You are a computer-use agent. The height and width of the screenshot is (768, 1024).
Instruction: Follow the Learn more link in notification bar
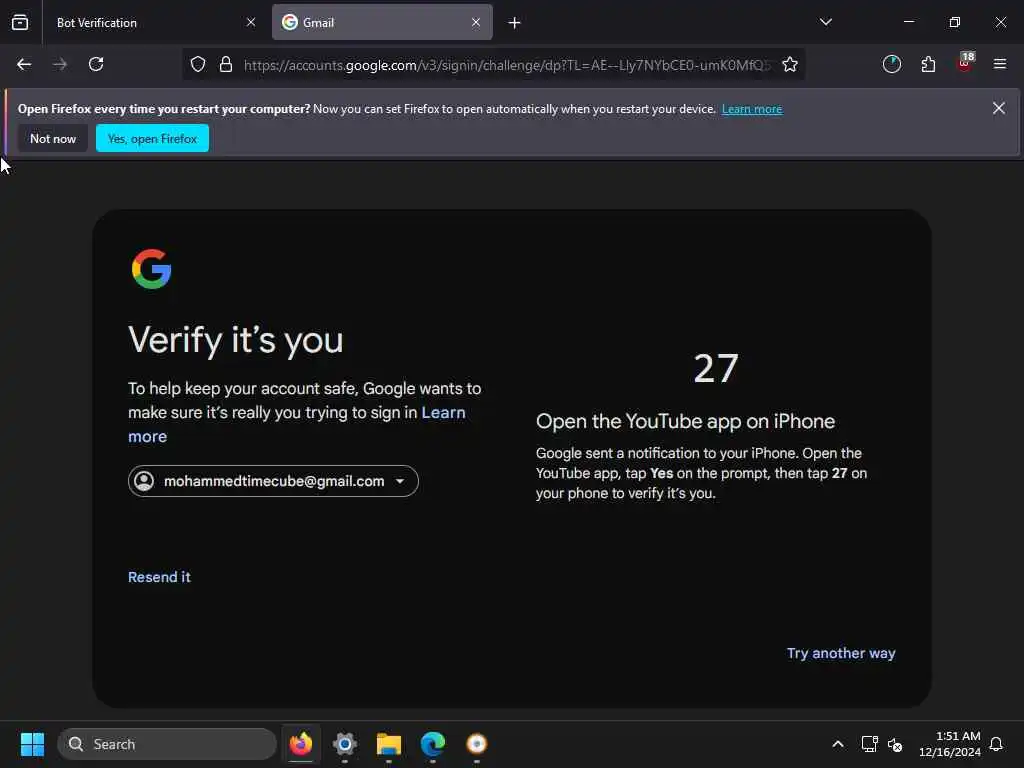[752, 109]
